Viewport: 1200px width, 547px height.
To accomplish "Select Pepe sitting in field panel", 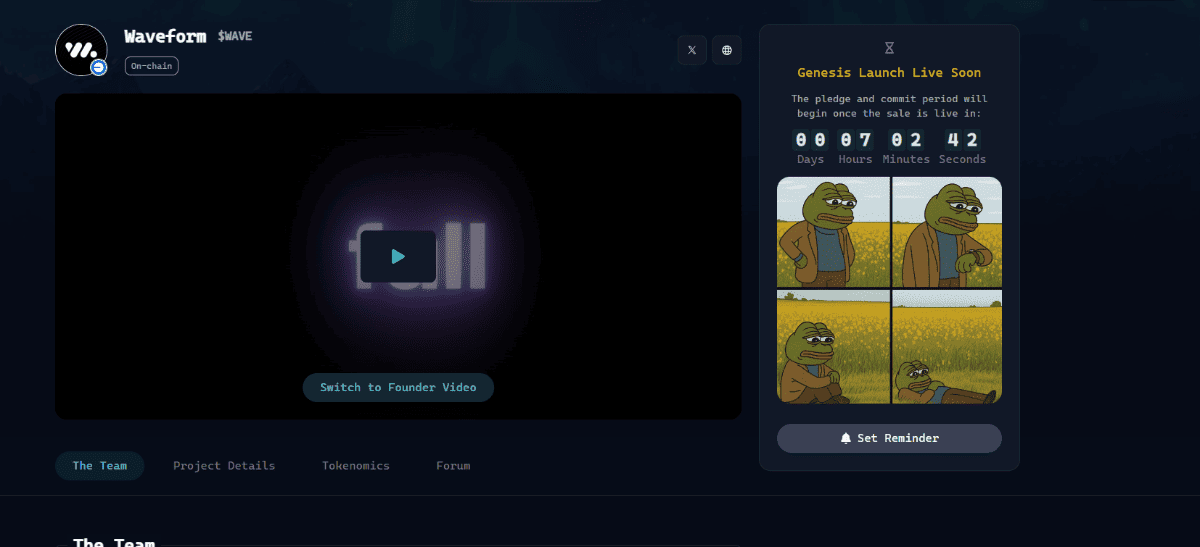I will click(x=833, y=347).
